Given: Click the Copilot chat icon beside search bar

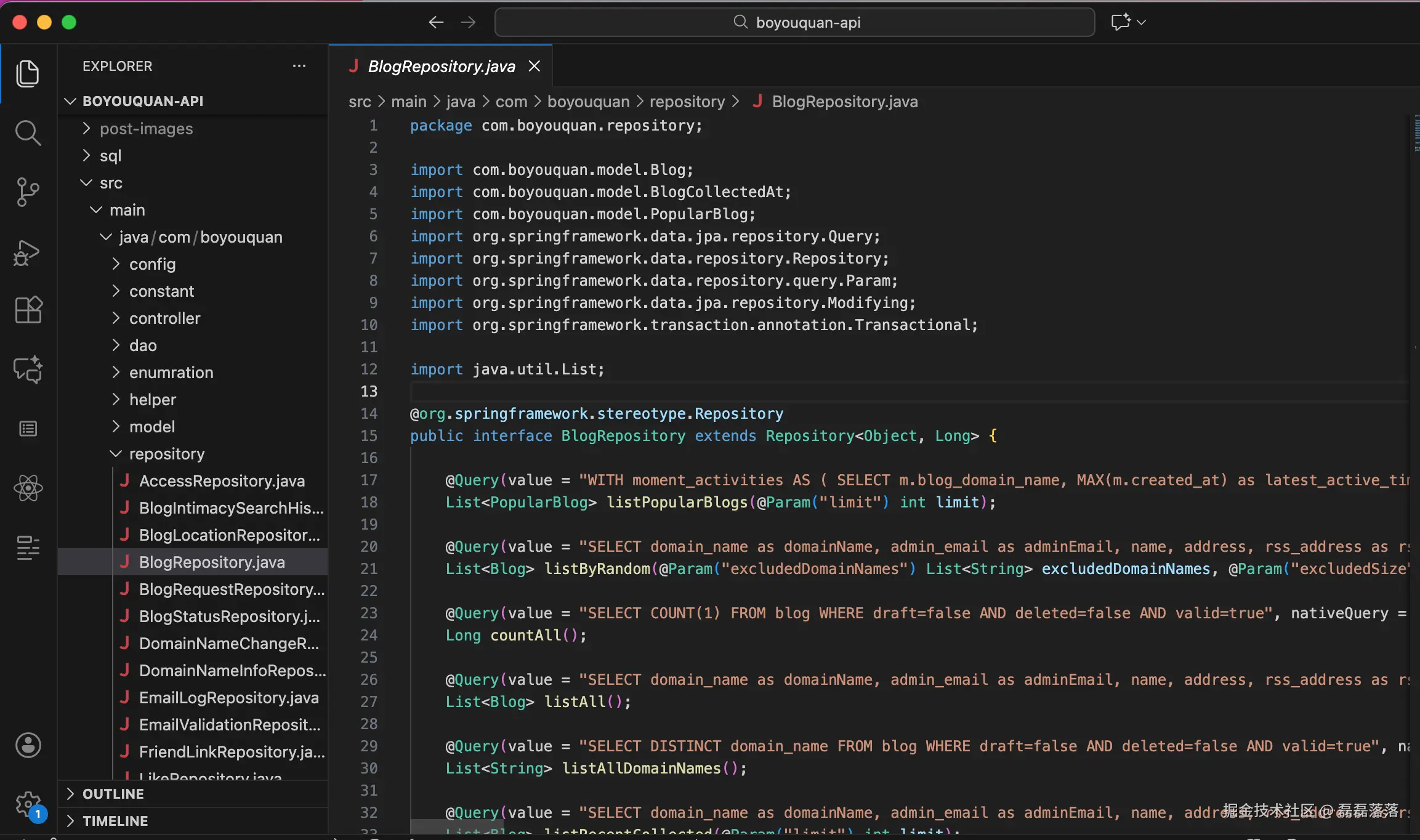Looking at the screenshot, I should [x=1120, y=22].
